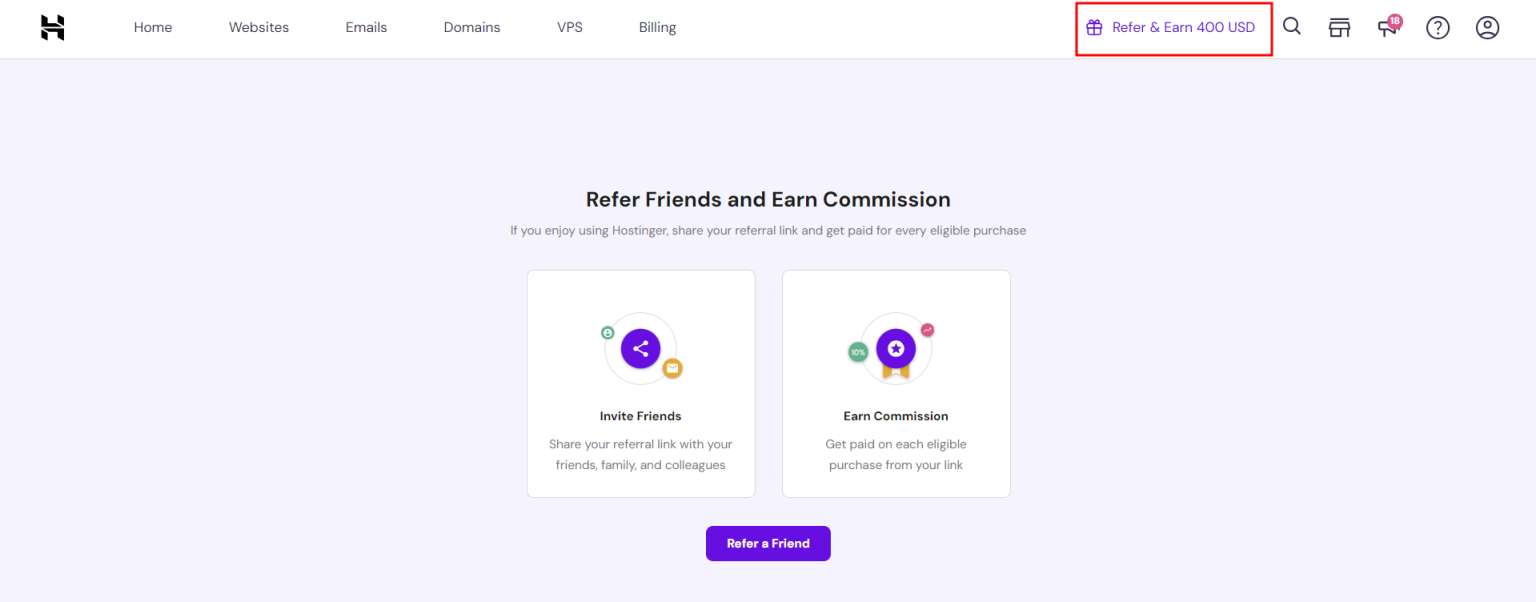Select the Invite Friends card
1536x602 pixels.
[x=641, y=384]
